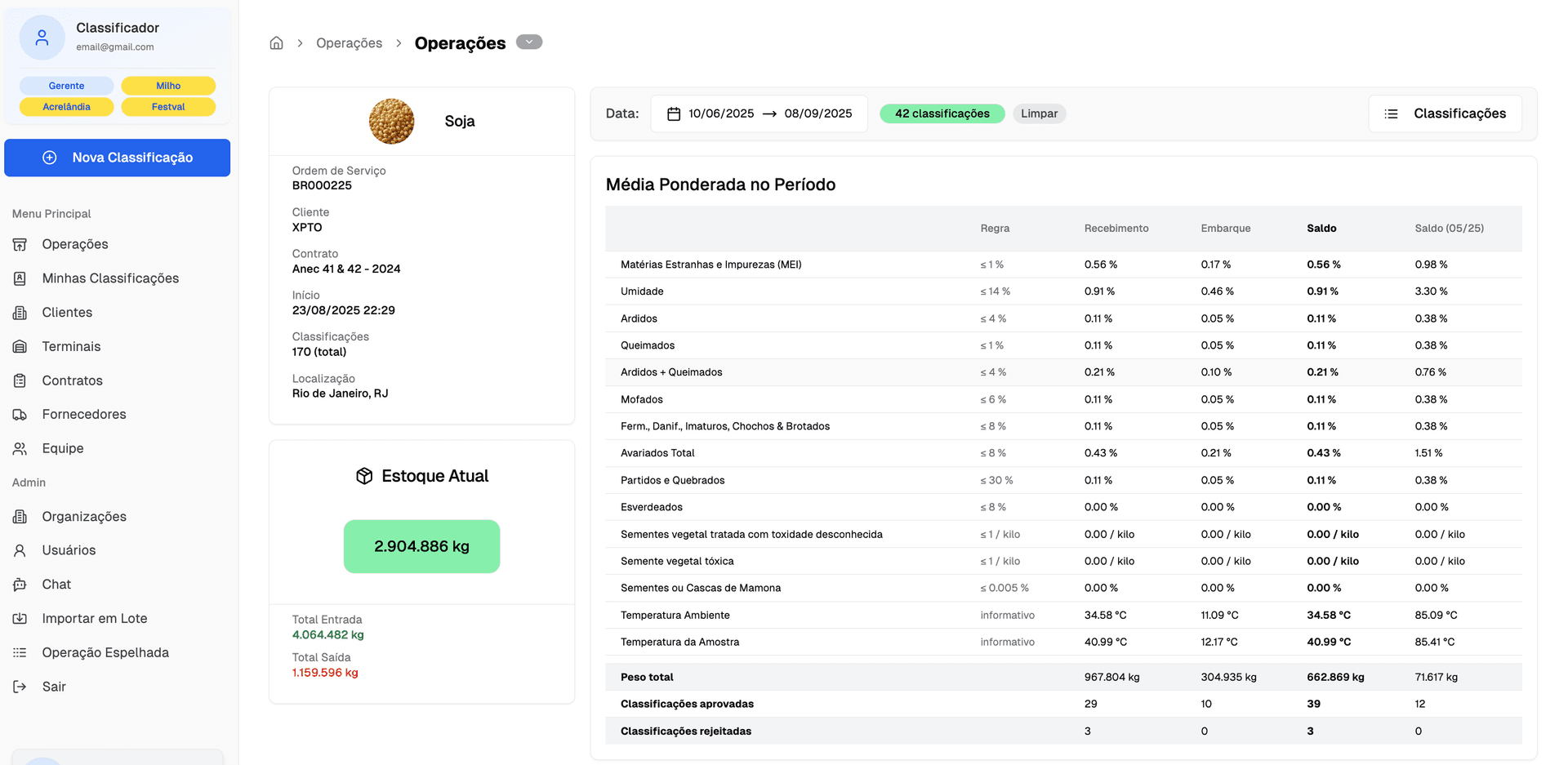Click the Soja grain thumbnail image
The width and height of the screenshot is (1568, 765).
pyautogui.click(x=391, y=122)
